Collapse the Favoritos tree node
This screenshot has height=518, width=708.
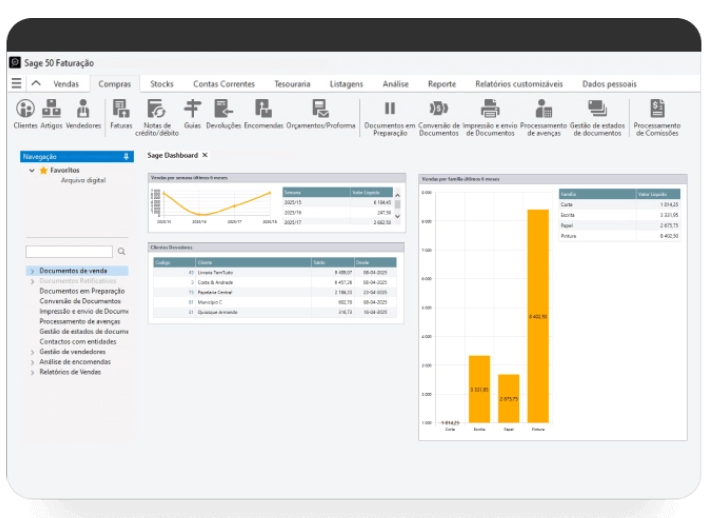32,171
